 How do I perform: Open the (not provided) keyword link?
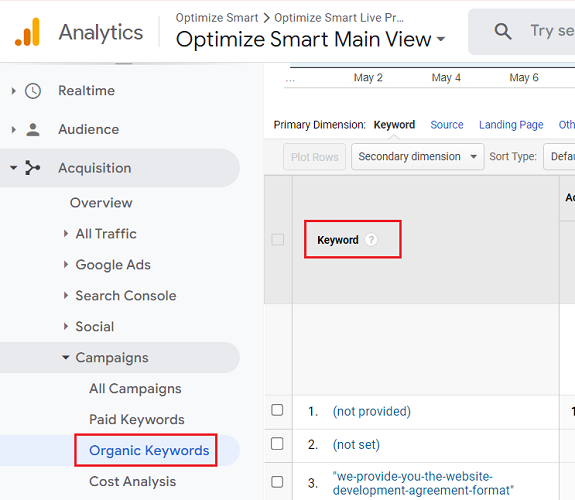click(371, 412)
